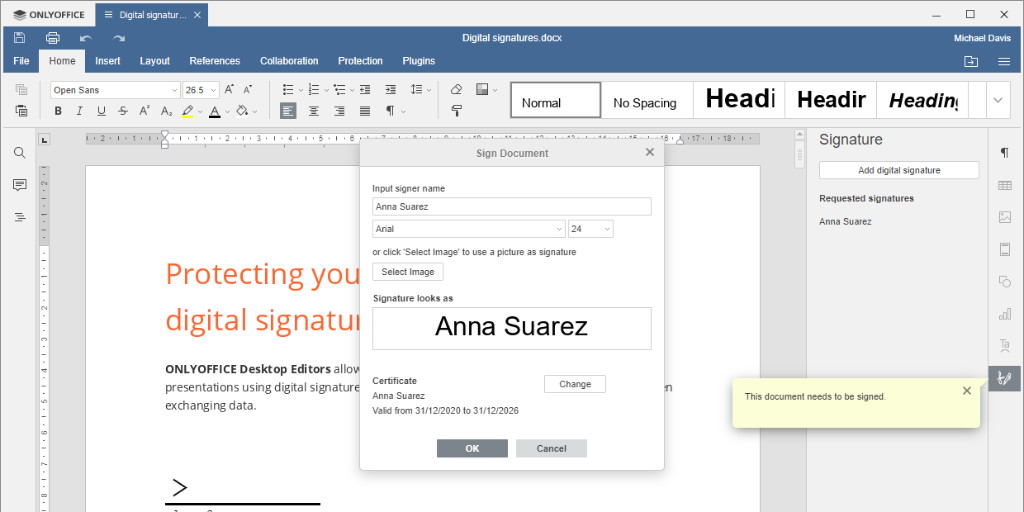Viewport: 1024px width, 512px height.
Task: Click the Open file location icon
Action: (x=971, y=61)
